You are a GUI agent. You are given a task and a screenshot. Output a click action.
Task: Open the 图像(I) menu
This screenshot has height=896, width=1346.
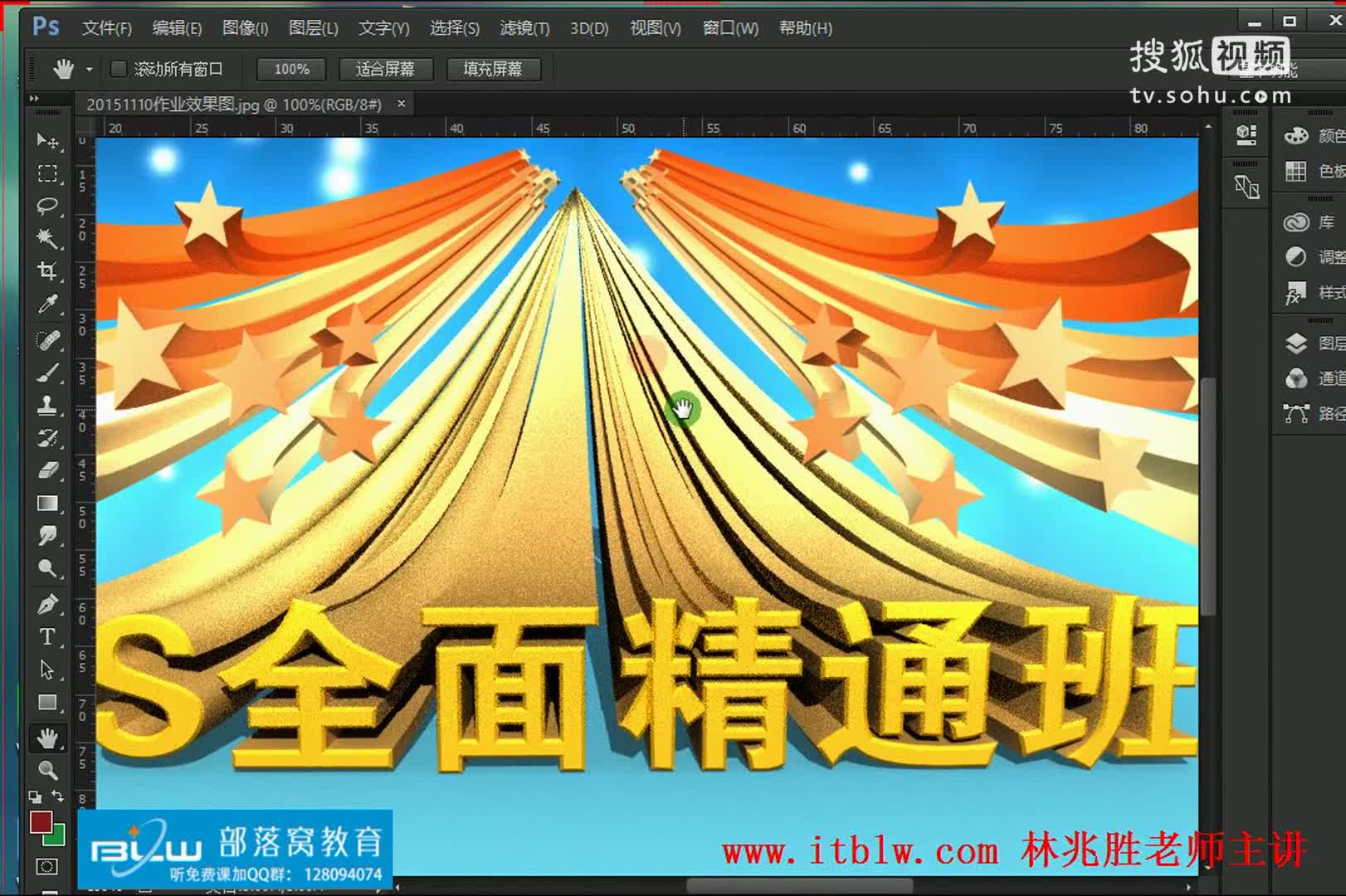245,28
